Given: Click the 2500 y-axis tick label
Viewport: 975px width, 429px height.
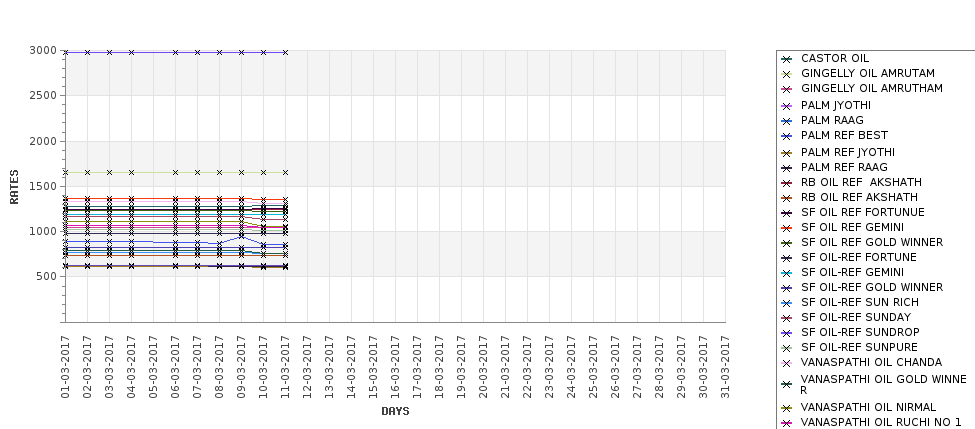Looking at the screenshot, I should pos(43,96).
